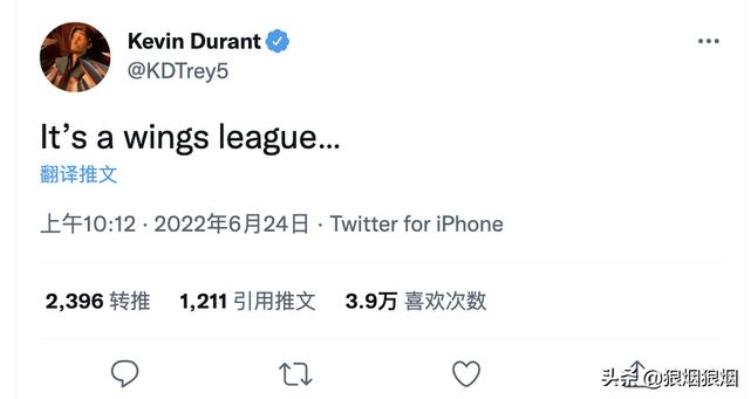Click the Kevin Durant display name
The image size is (750, 399).
[x=194, y=41]
